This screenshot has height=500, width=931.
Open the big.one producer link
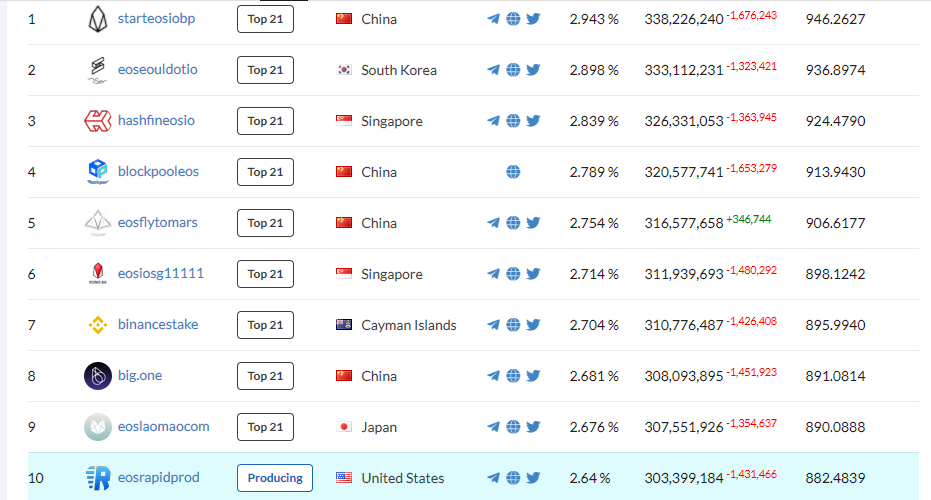click(140, 376)
